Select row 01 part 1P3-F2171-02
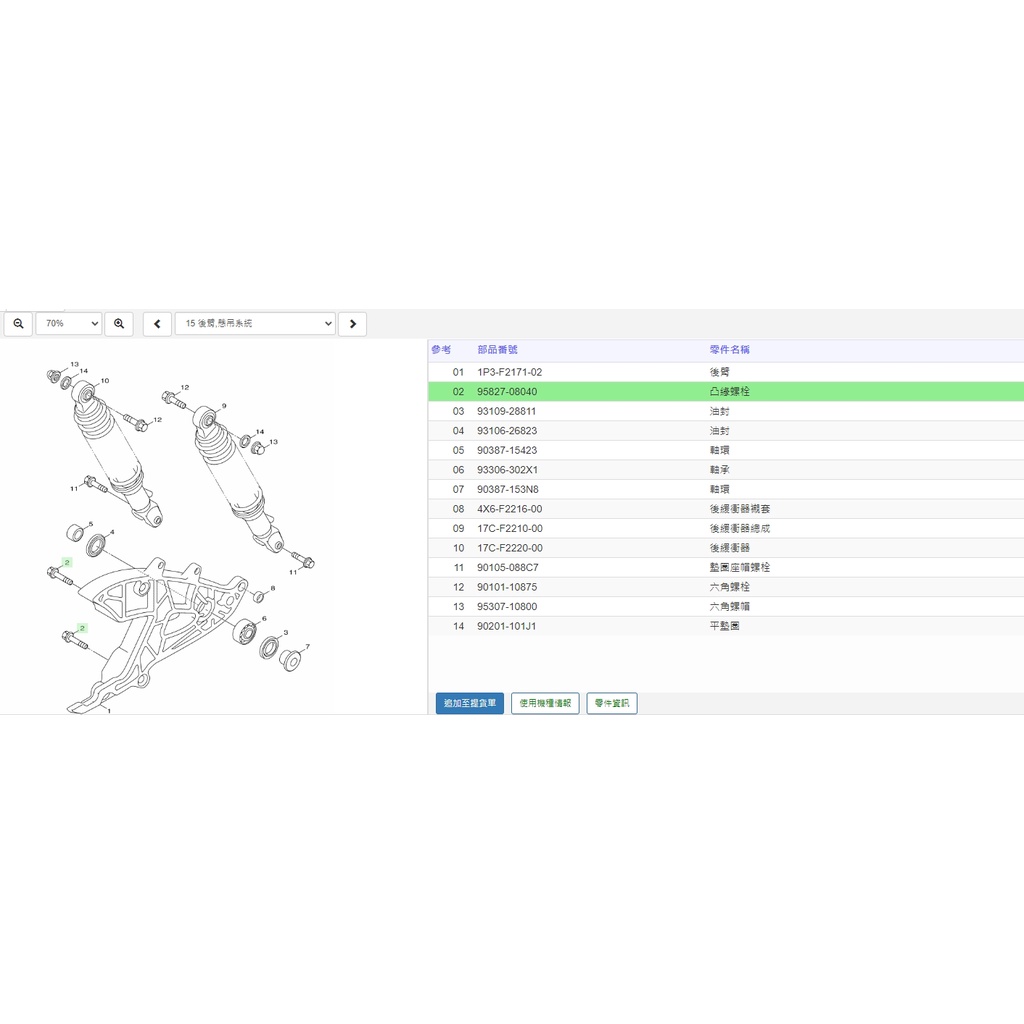Viewport: 1024px width, 1024px height. point(726,372)
